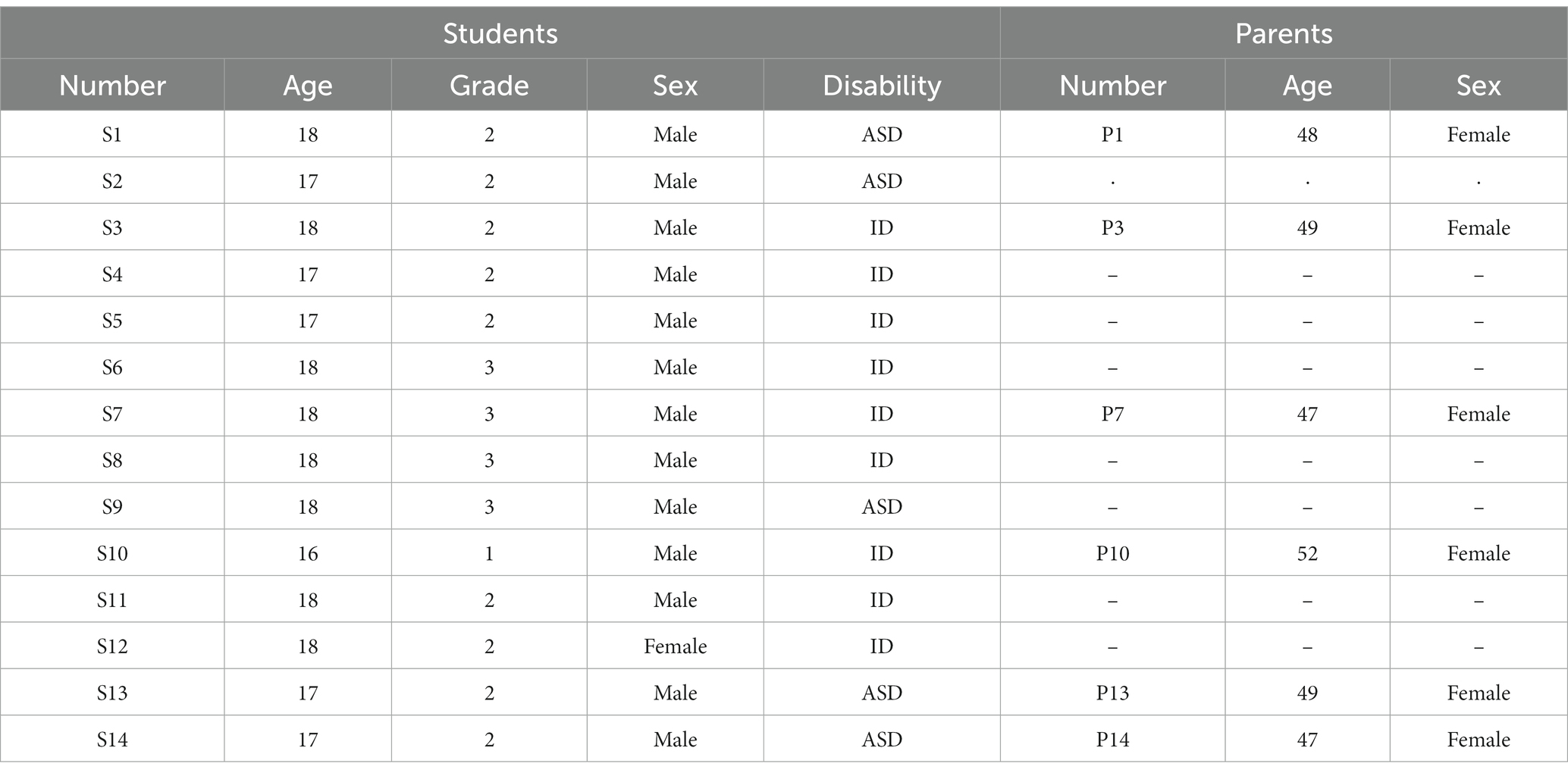Click parent number P13

[1112, 693]
